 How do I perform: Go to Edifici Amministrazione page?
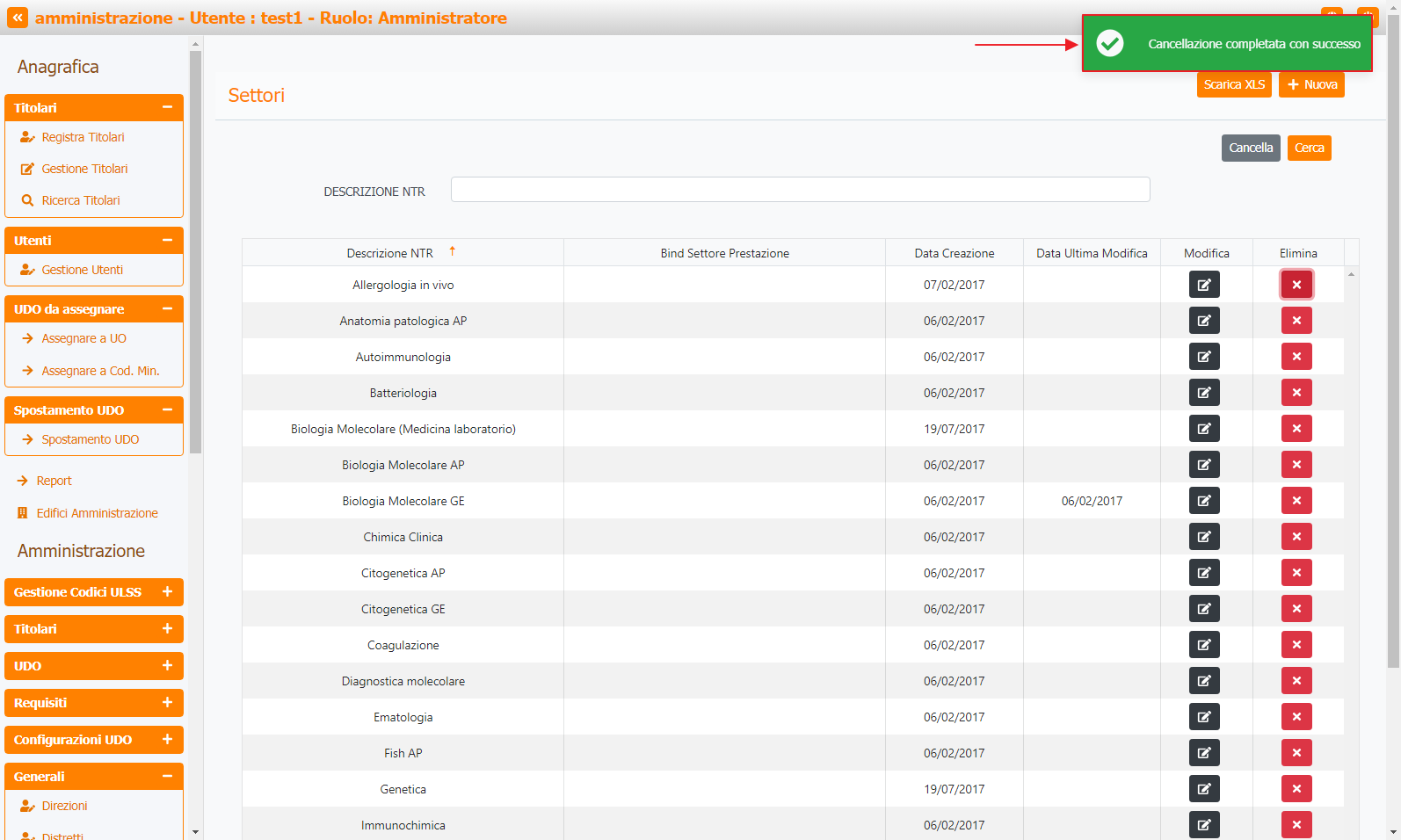click(x=97, y=513)
